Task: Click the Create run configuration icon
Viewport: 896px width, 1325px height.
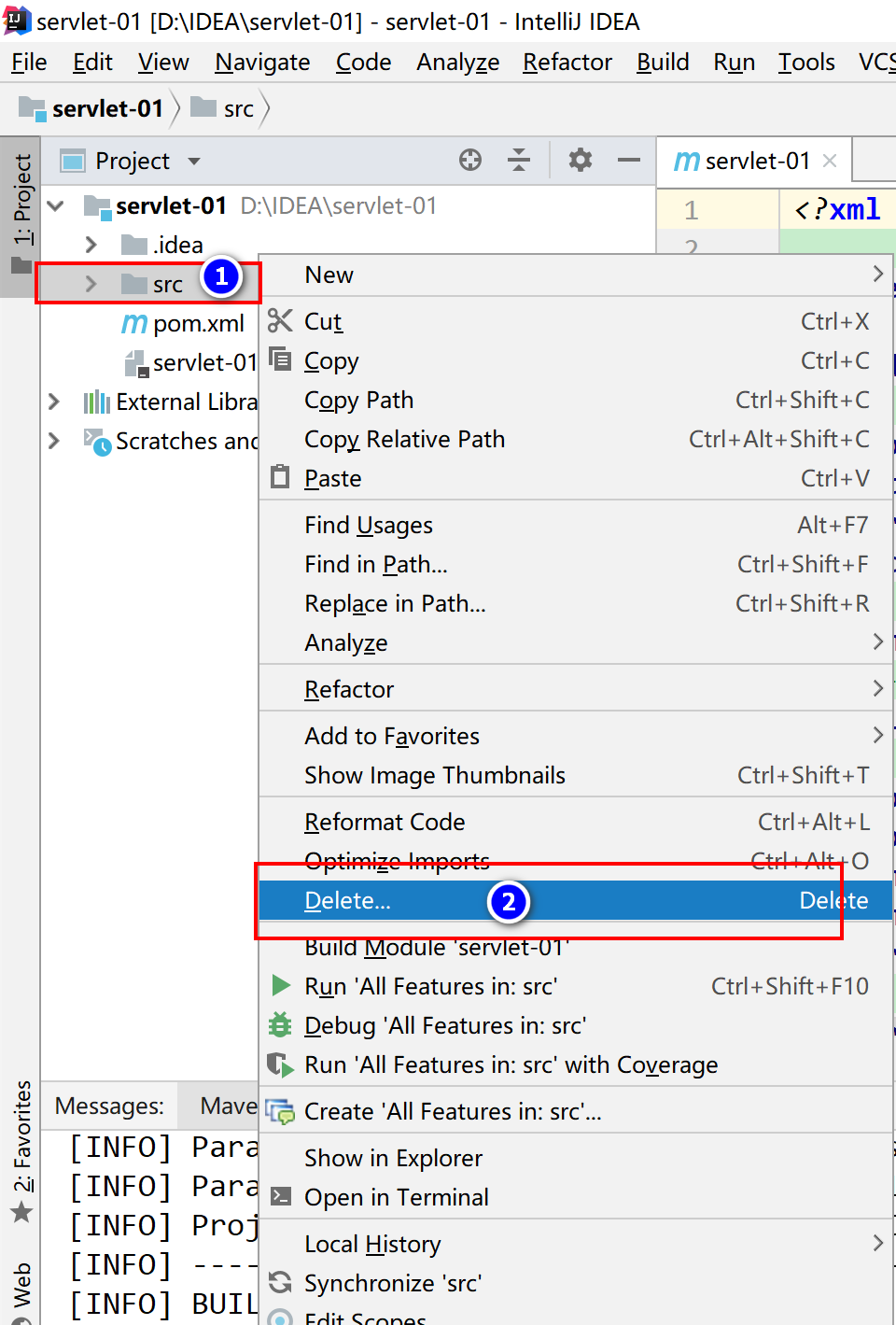Action: [x=280, y=1110]
